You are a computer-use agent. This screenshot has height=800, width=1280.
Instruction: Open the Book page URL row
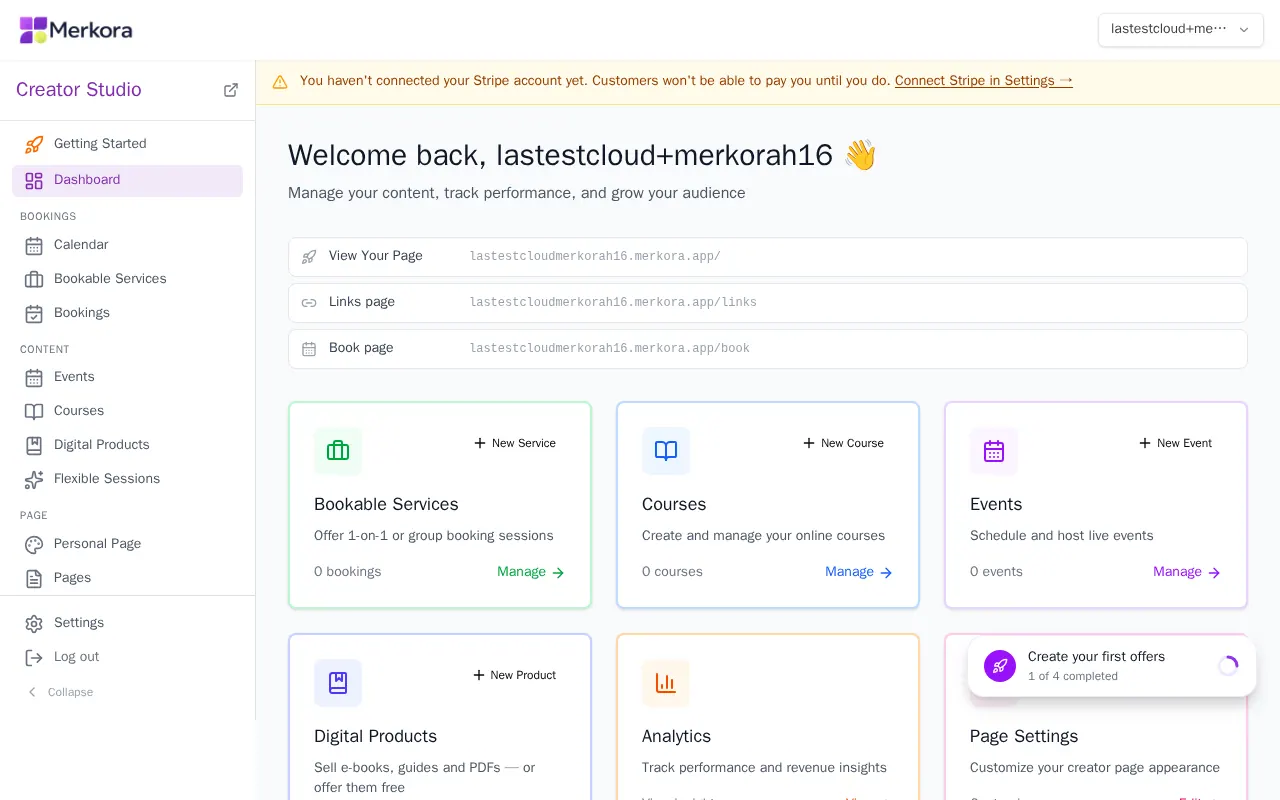[x=768, y=349]
